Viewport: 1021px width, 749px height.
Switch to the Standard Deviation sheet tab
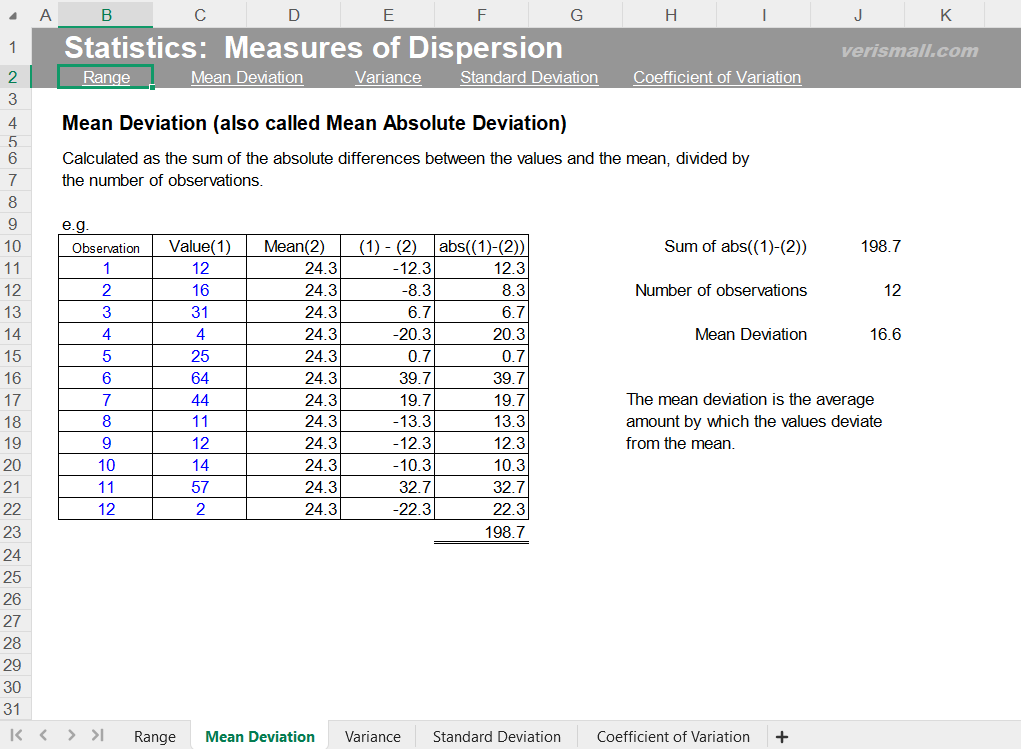tap(496, 736)
